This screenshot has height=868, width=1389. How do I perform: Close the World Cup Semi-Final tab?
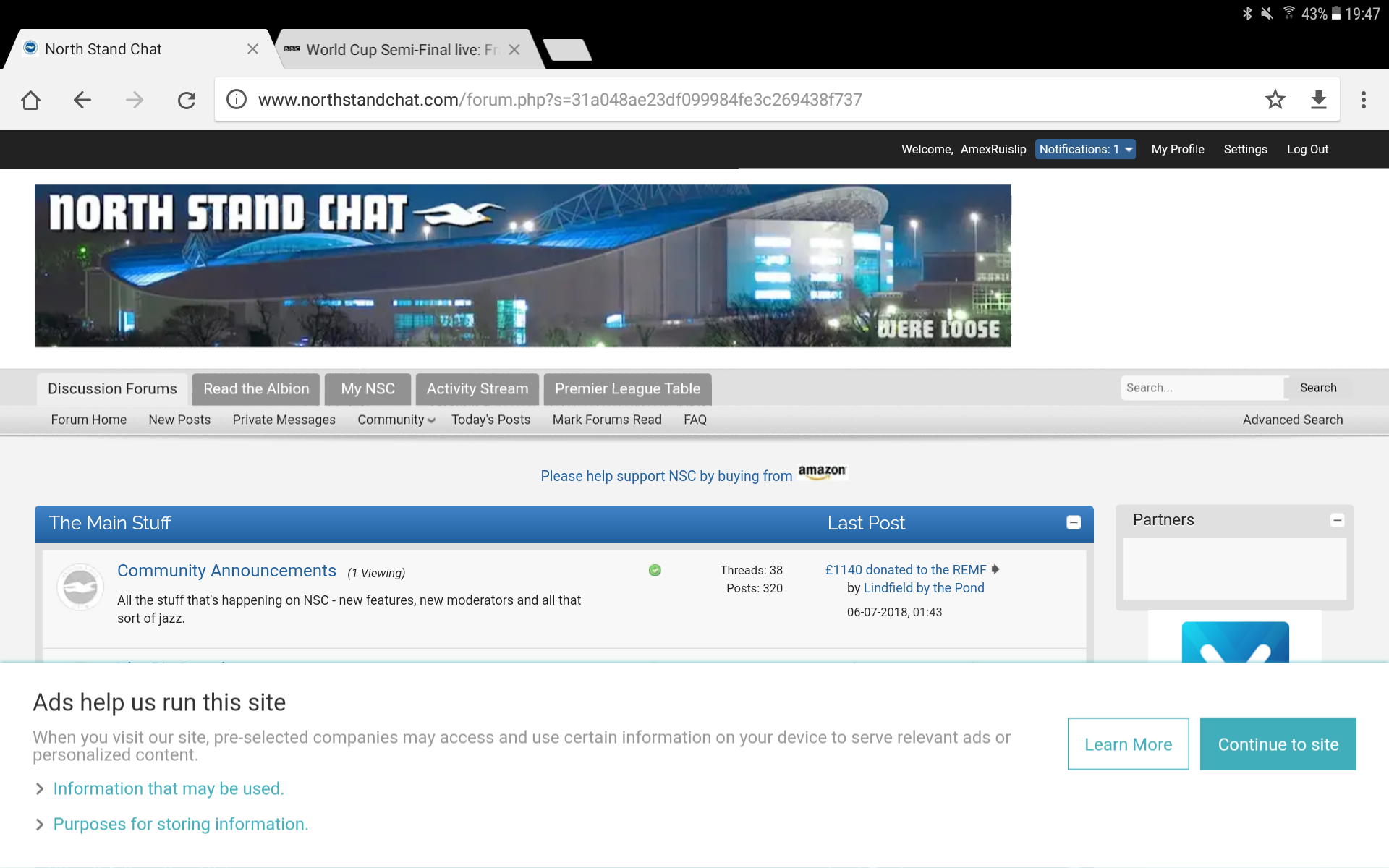coord(514,49)
